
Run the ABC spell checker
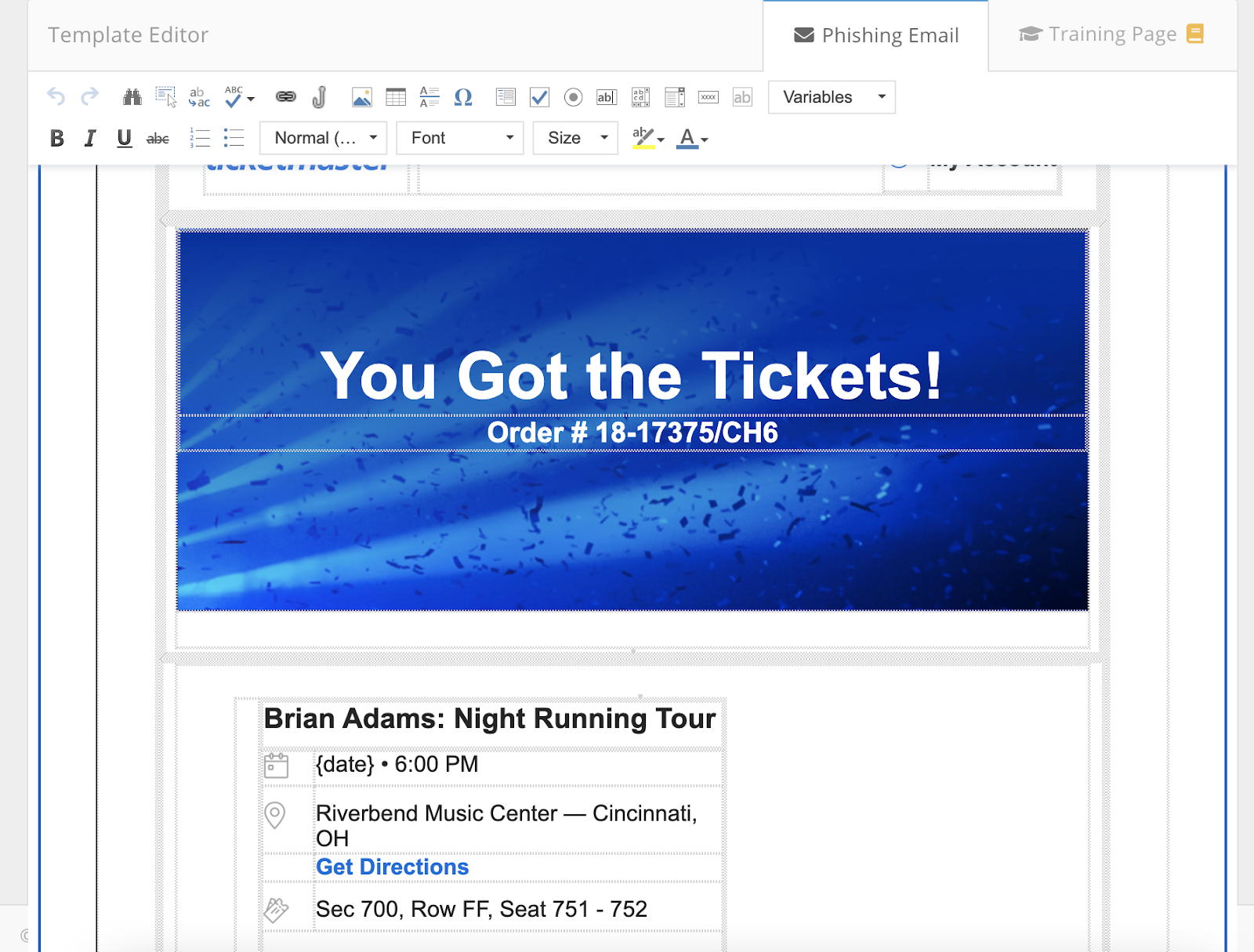tap(234, 97)
